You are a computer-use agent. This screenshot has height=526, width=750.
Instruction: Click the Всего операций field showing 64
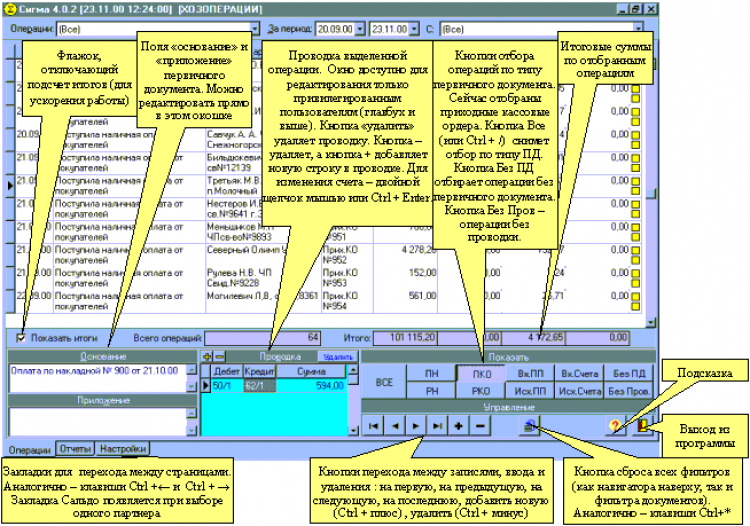pyautogui.click(x=263, y=338)
